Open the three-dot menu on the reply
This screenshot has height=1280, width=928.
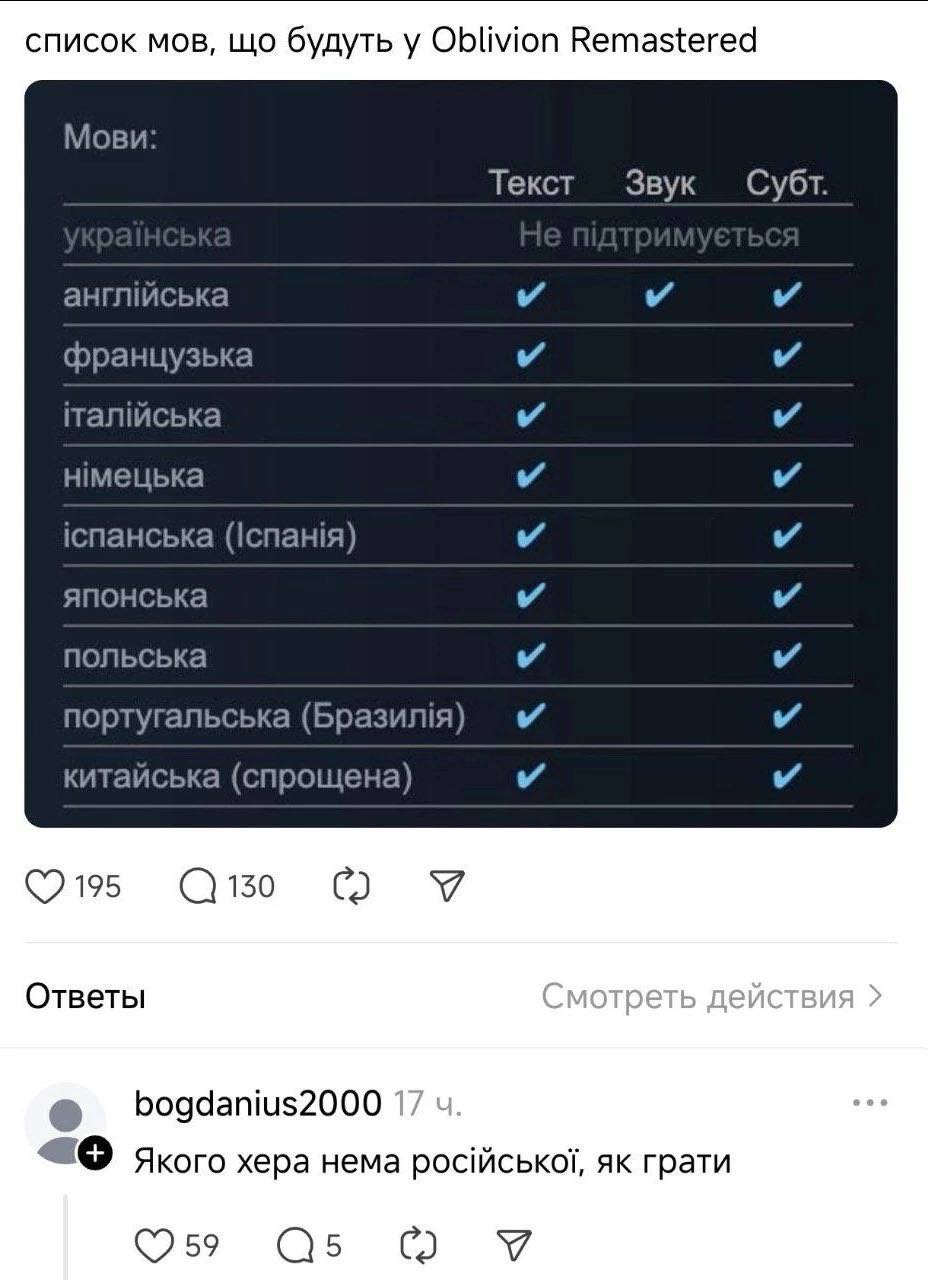(x=870, y=1104)
